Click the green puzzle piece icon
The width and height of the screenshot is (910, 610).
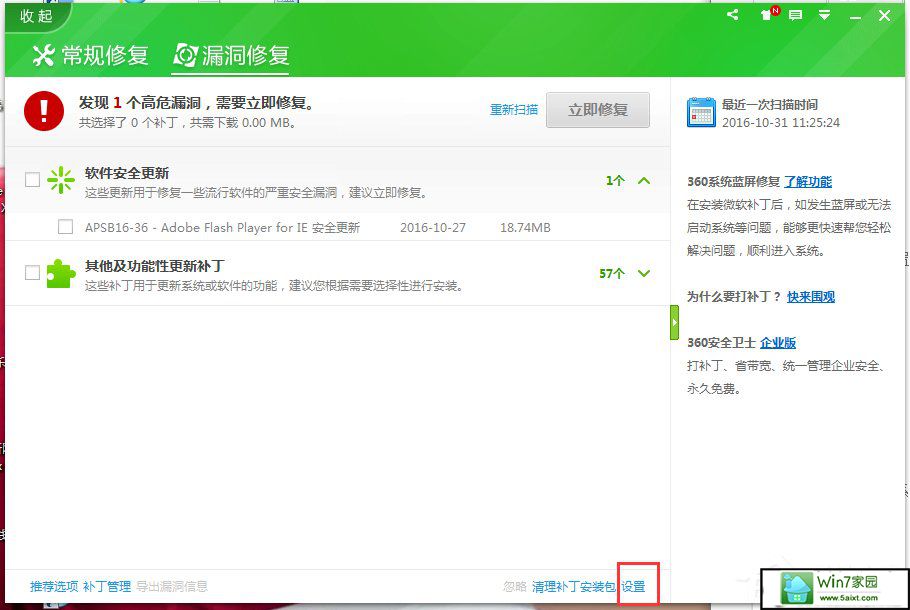coord(61,273)
